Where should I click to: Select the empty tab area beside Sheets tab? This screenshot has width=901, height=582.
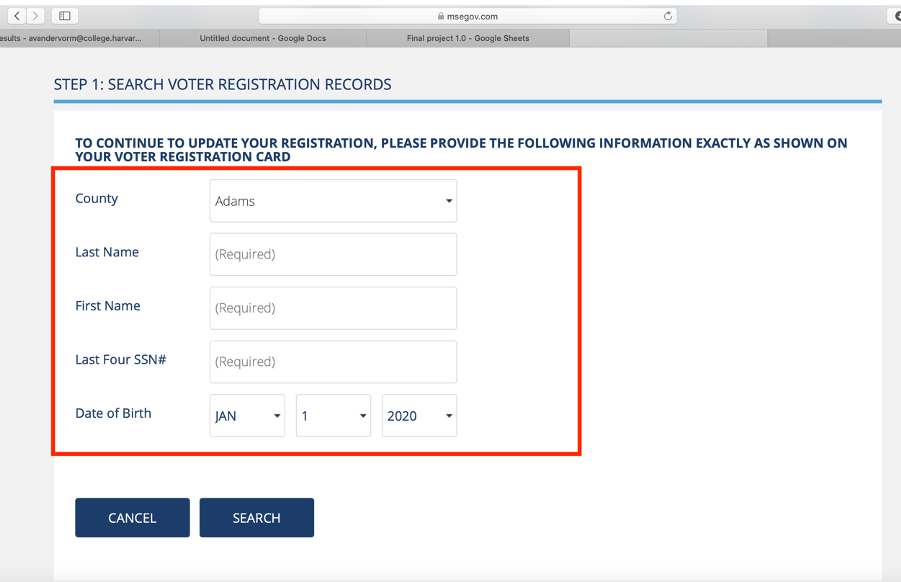pyautogui.click(x=668, y=38)
